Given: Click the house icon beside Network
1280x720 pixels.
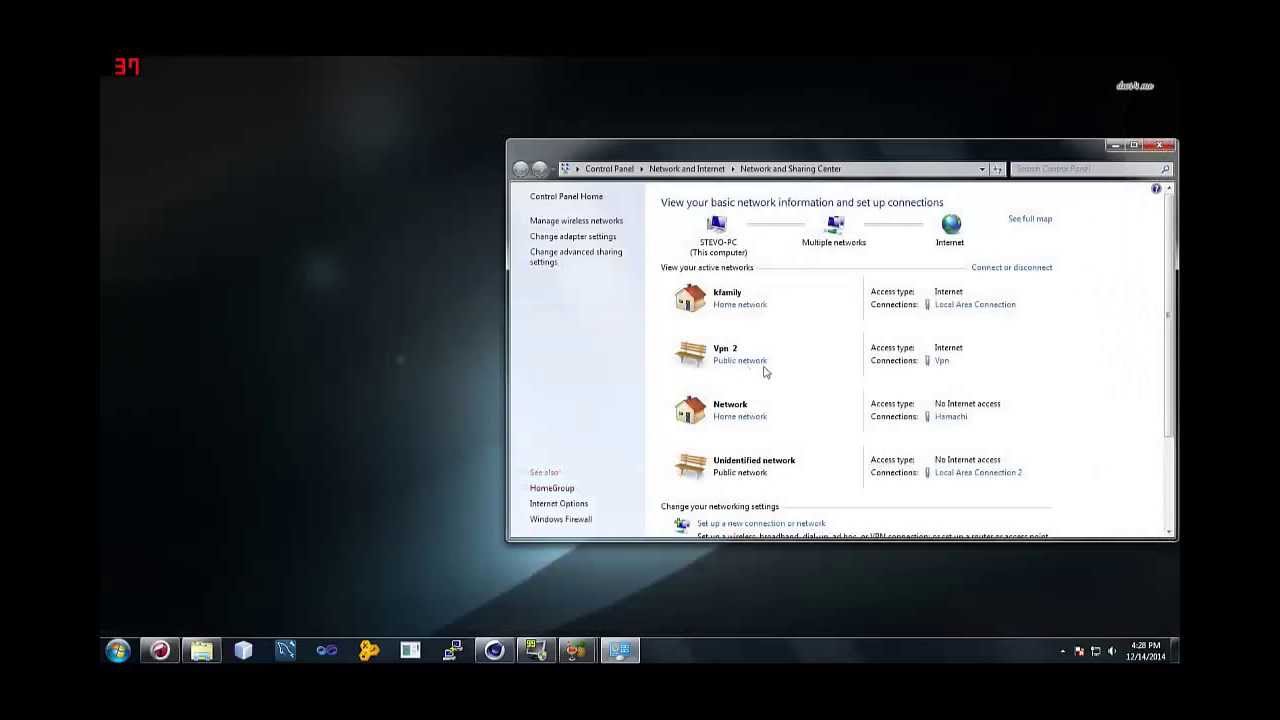Looking at the screenshot, I should coord(690,410).
